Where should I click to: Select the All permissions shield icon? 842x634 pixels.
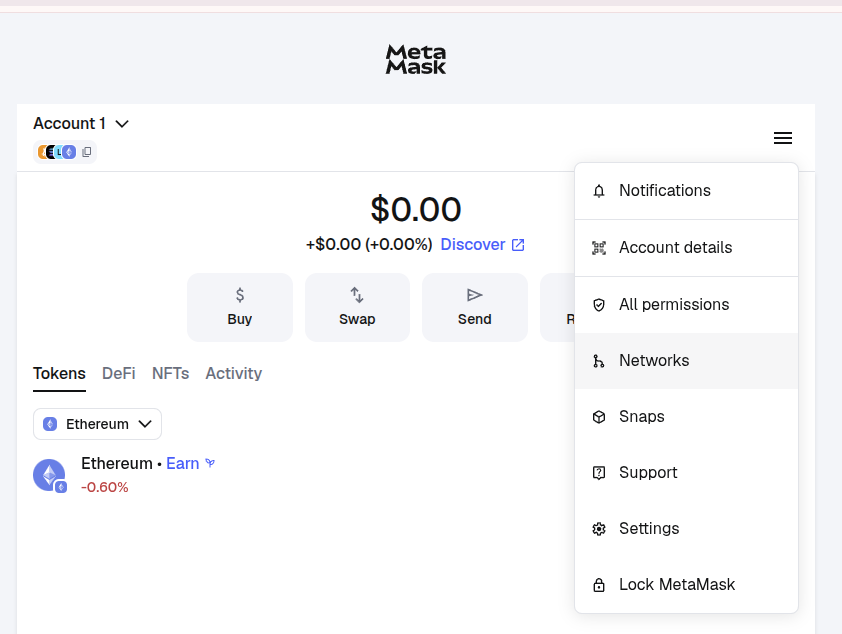[x=599, y=304]
